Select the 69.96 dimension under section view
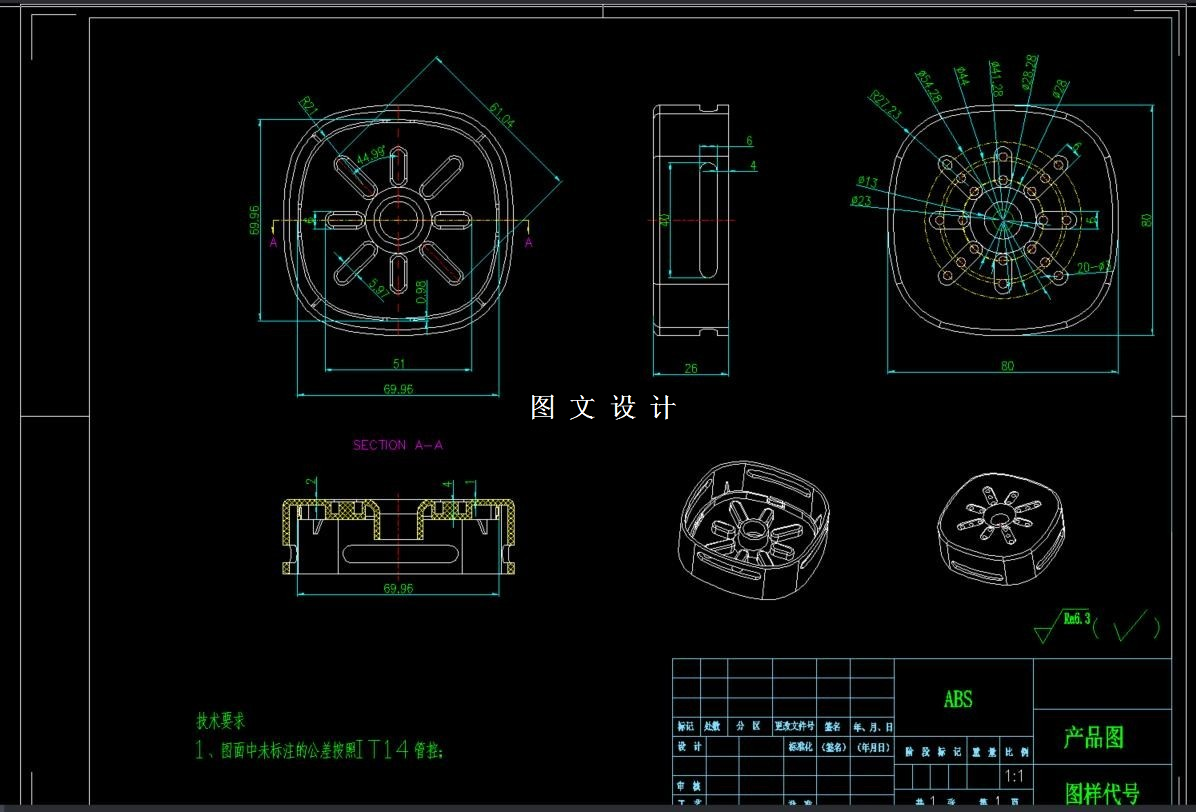The image size is (1196, 812). (x=398, y=588)
